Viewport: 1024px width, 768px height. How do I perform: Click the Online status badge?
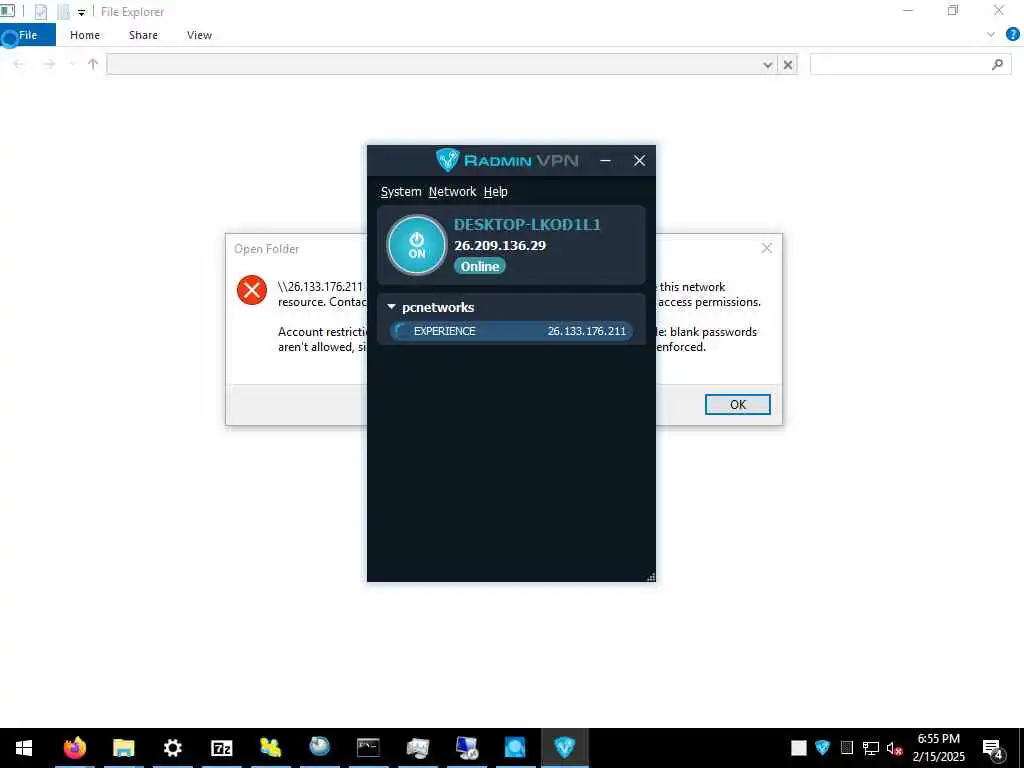pyautogui.click(x=480, y=266)
